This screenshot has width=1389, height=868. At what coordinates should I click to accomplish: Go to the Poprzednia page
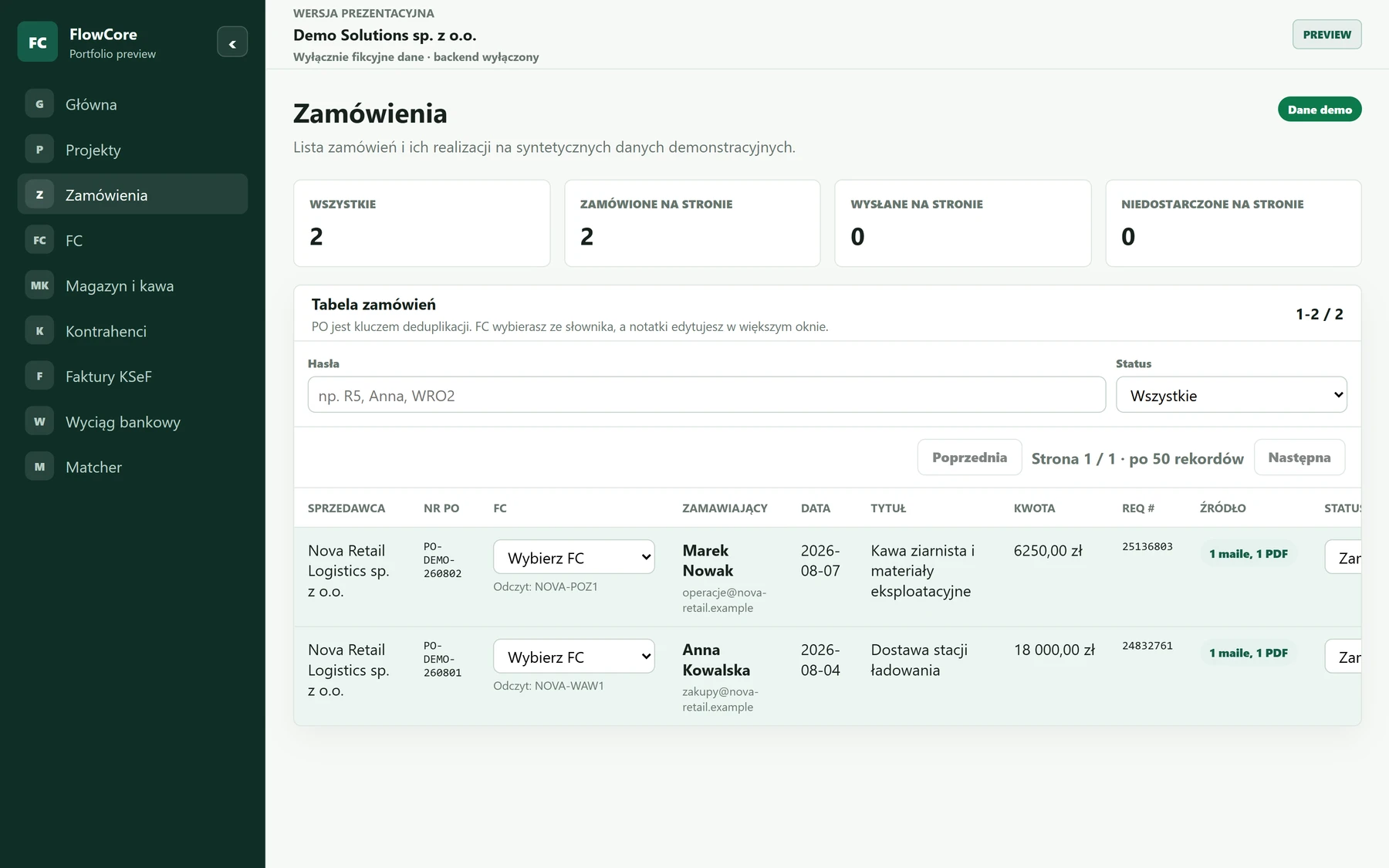coord(969,458)
